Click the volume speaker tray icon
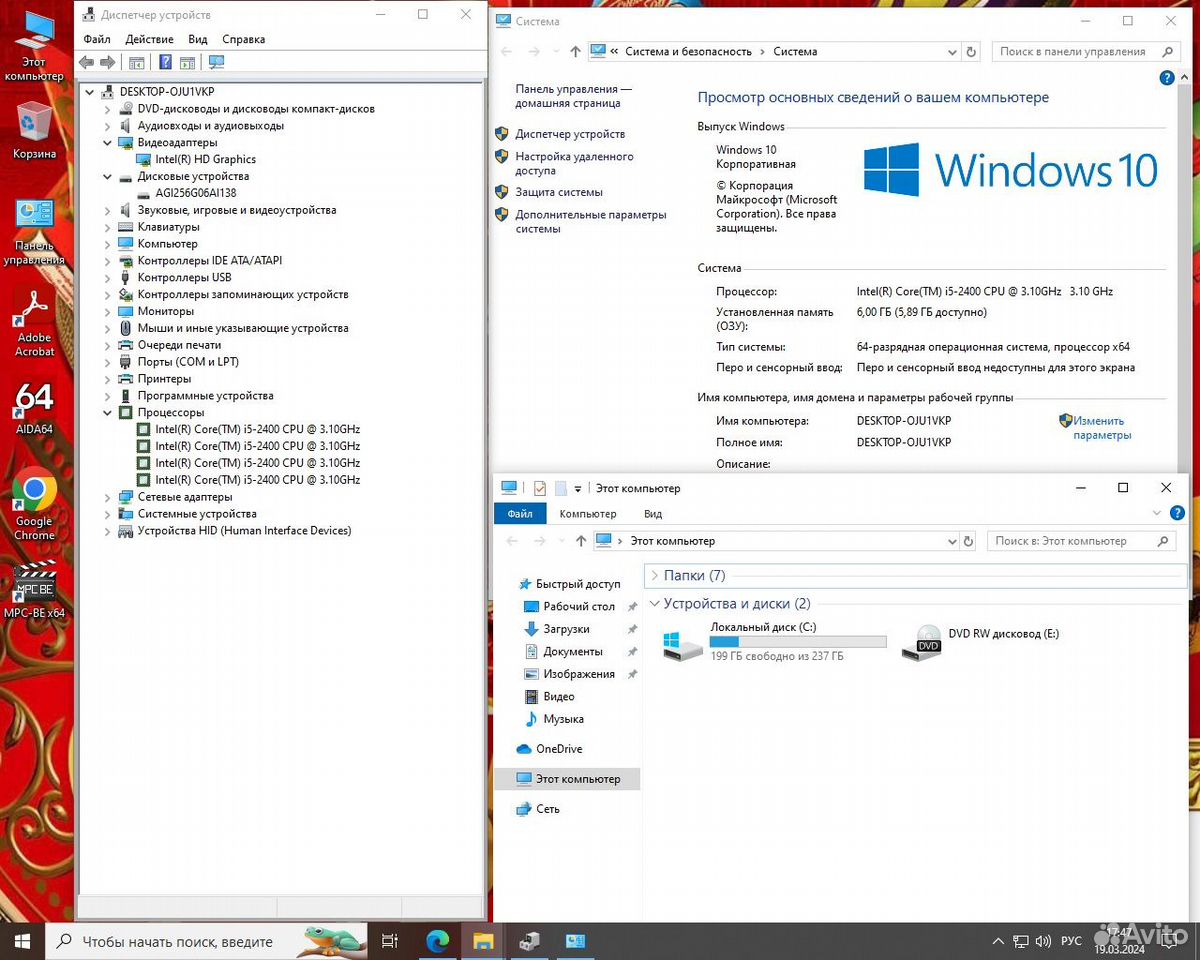This screenshot has width=1200, height=960. tap(1044, 941)
